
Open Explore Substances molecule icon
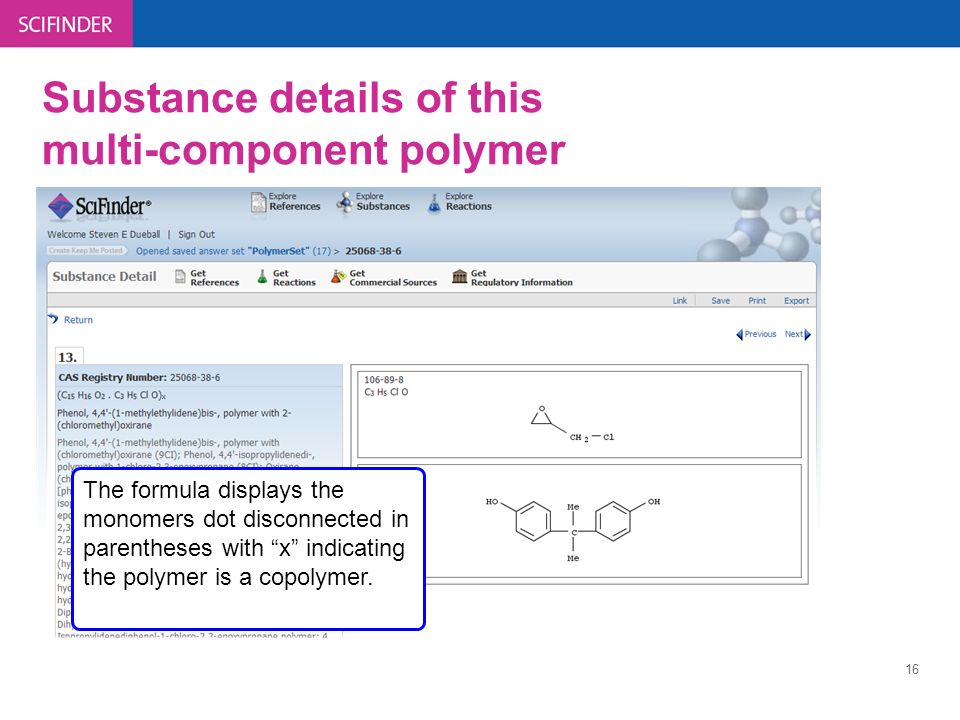tap(344, 202)
